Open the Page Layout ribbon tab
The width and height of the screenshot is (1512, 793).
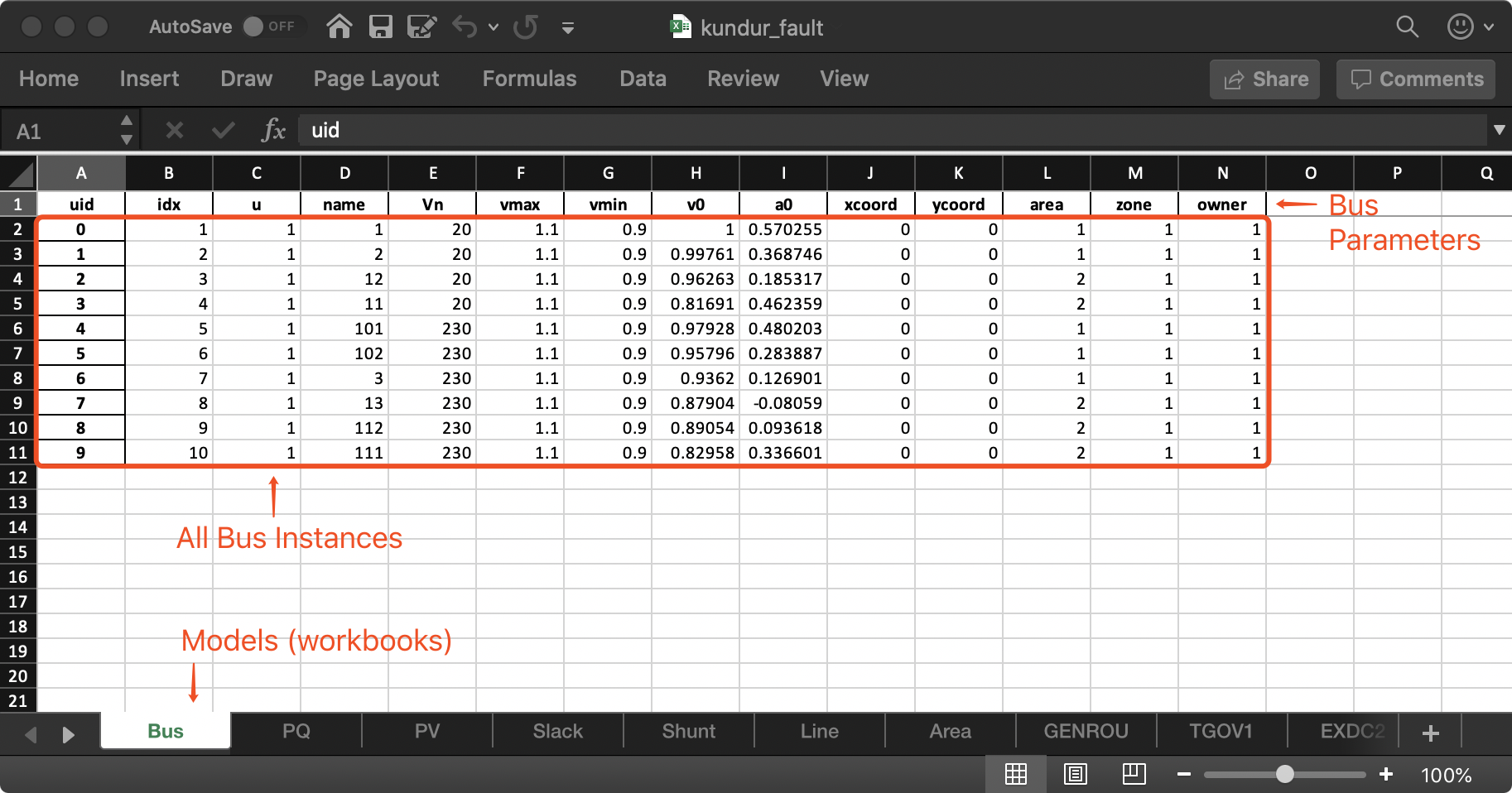pyautogui.click(x=376, y=79)
